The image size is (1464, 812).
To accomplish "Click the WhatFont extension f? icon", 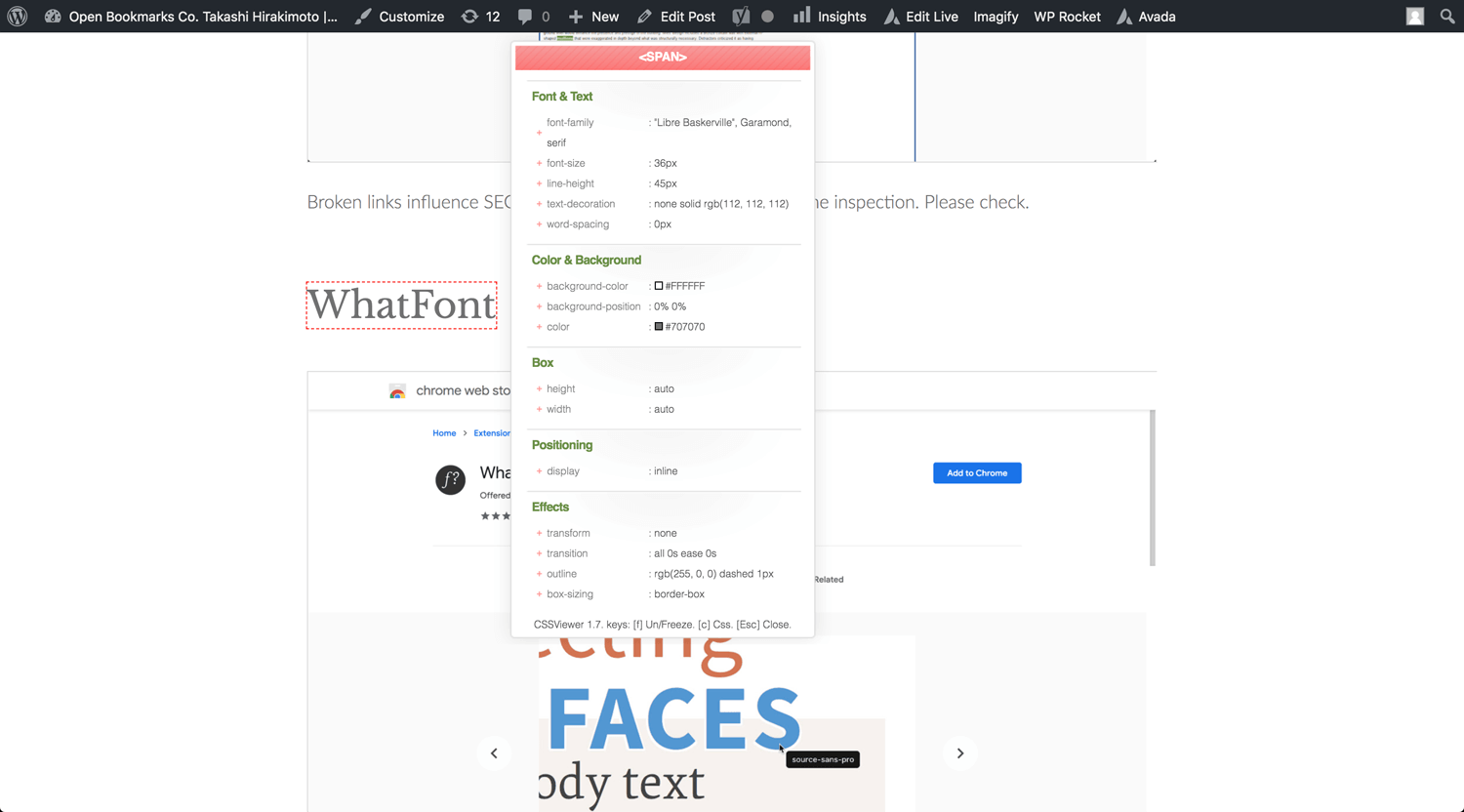I will tap(450, 480).
